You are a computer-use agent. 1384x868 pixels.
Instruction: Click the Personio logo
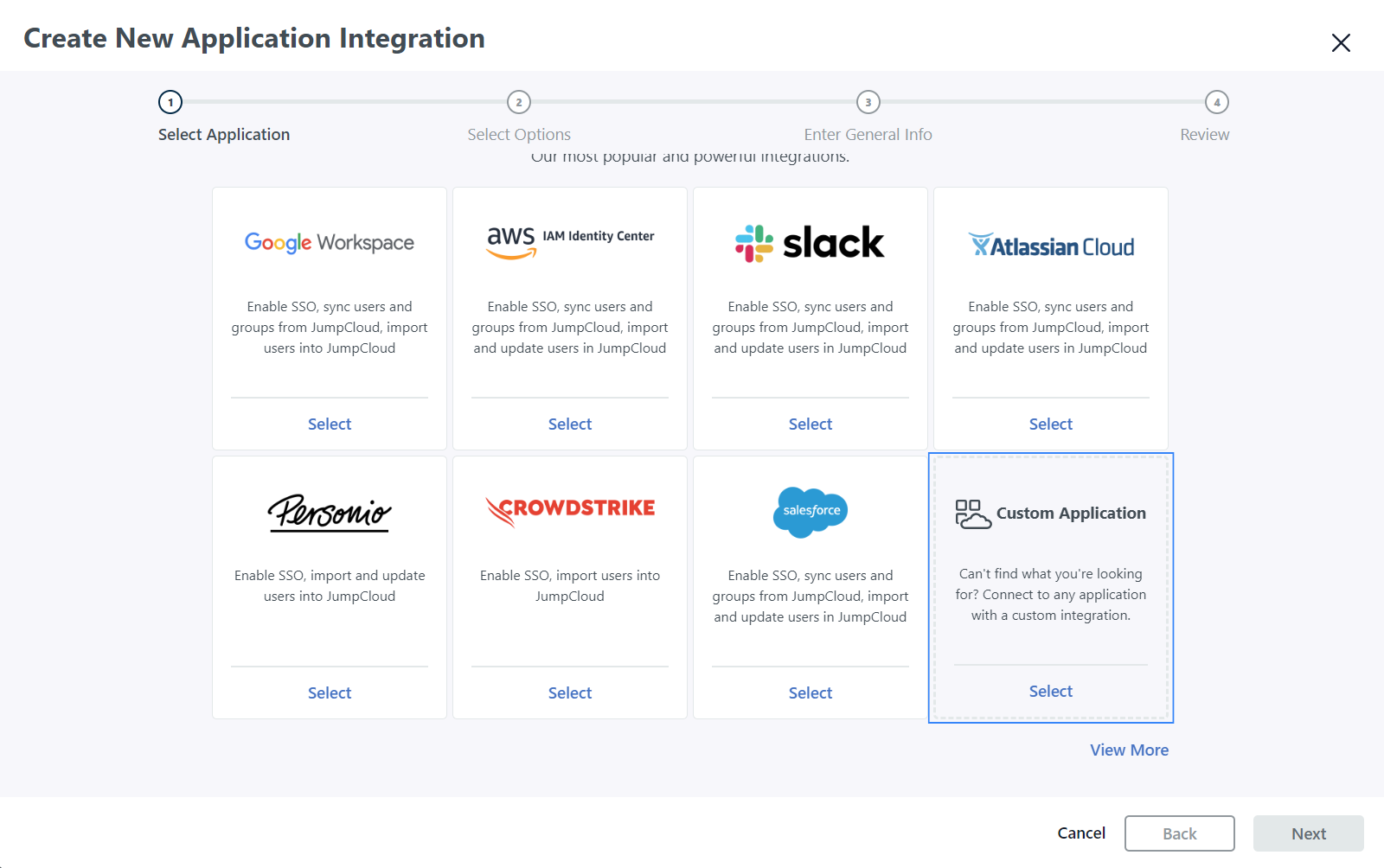(x=330, y=512)
